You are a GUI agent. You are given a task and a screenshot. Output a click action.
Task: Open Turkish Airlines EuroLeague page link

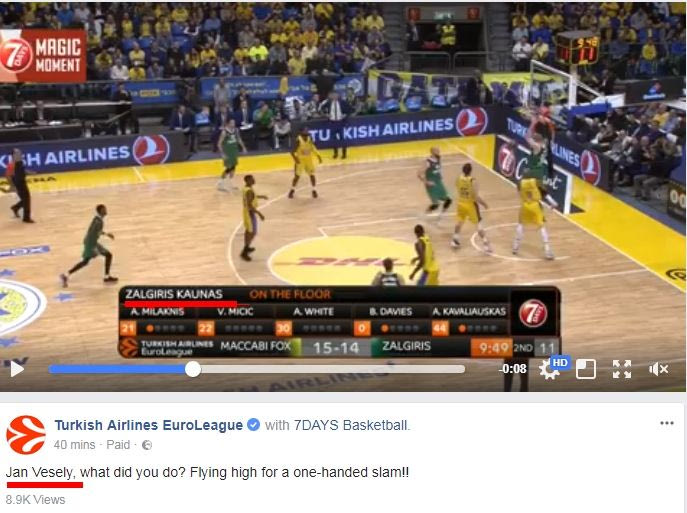click(149, 425)
